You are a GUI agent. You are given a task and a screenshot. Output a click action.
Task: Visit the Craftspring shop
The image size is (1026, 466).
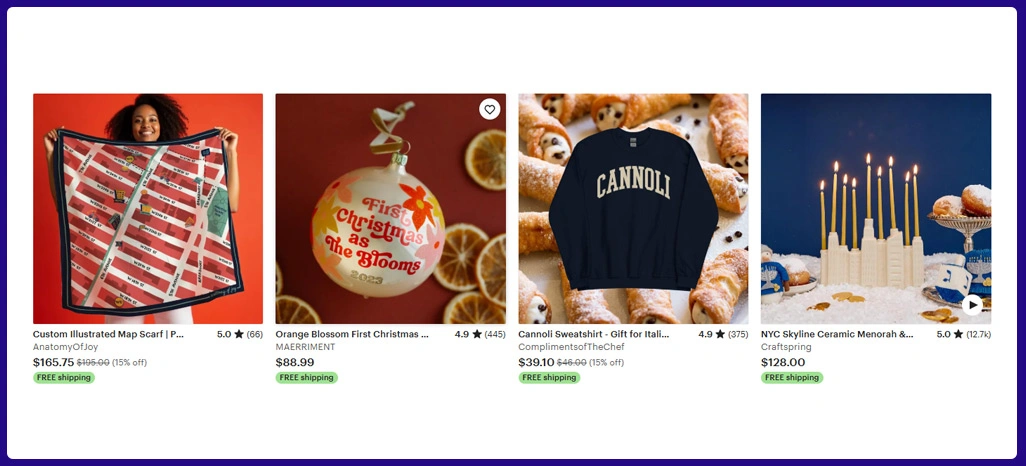(x=786, y=347)
